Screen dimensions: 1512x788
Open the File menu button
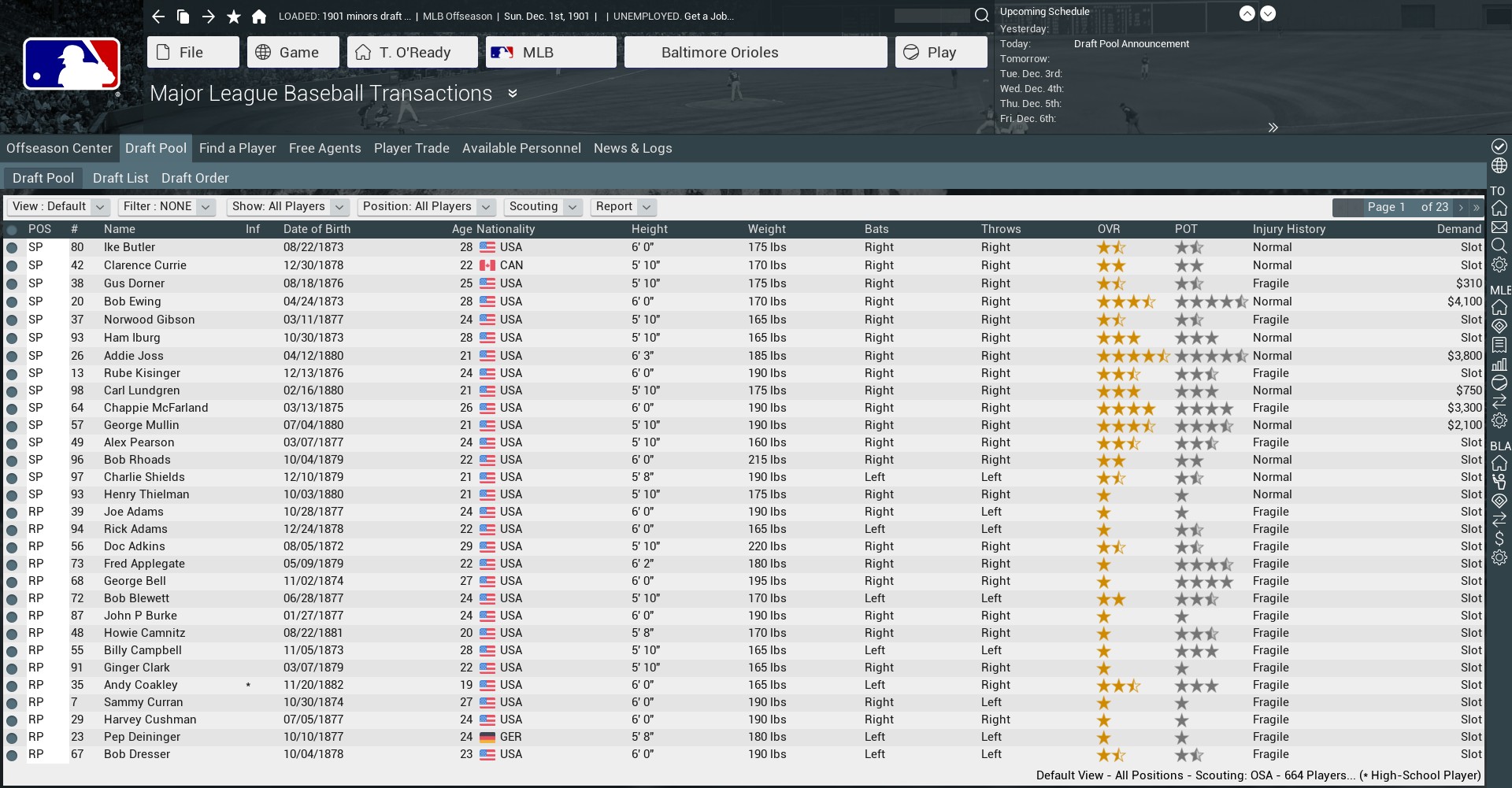[x=193, y=52]
